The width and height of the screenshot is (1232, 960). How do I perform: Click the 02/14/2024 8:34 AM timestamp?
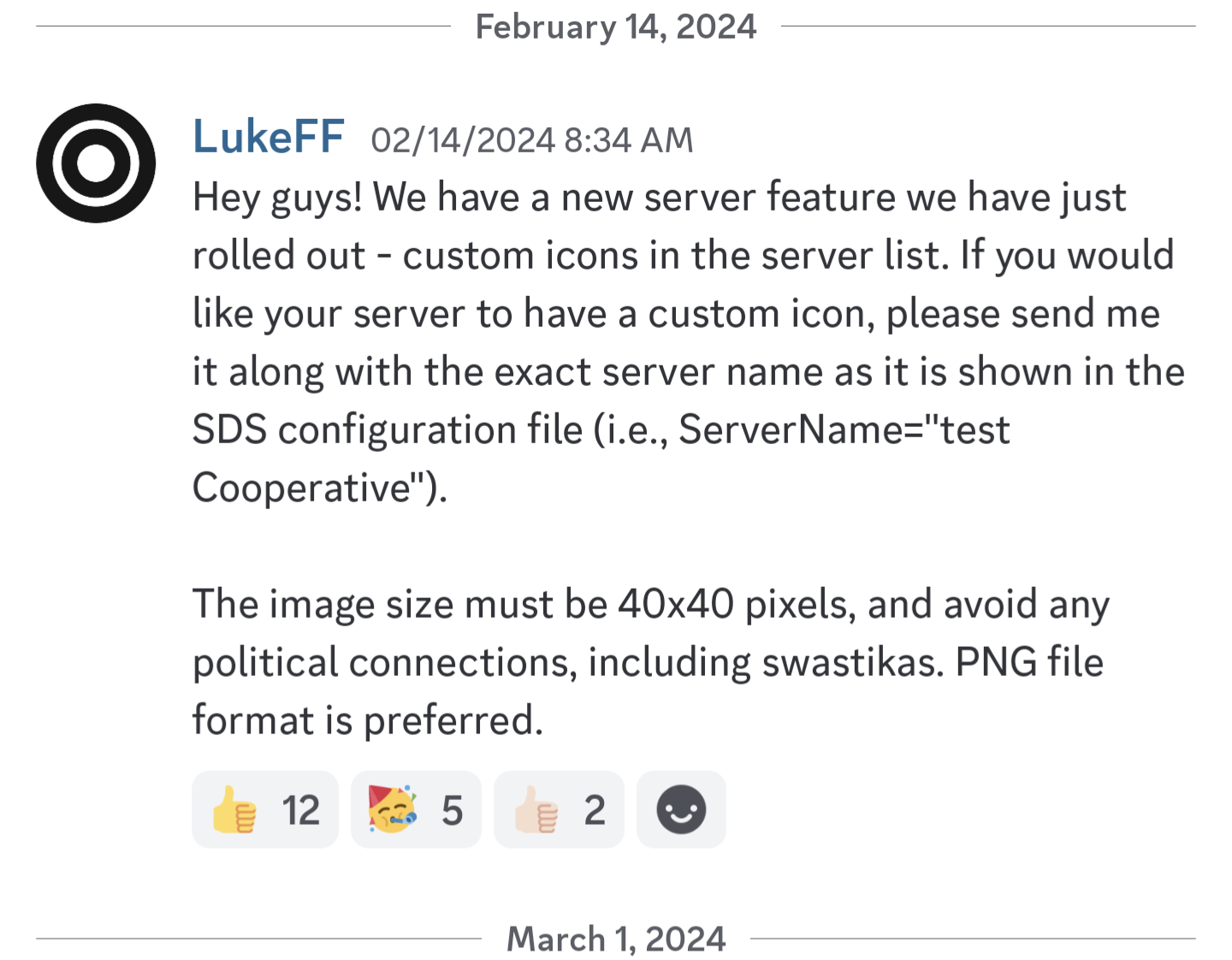pyautogui.click(x=531, y=140)
